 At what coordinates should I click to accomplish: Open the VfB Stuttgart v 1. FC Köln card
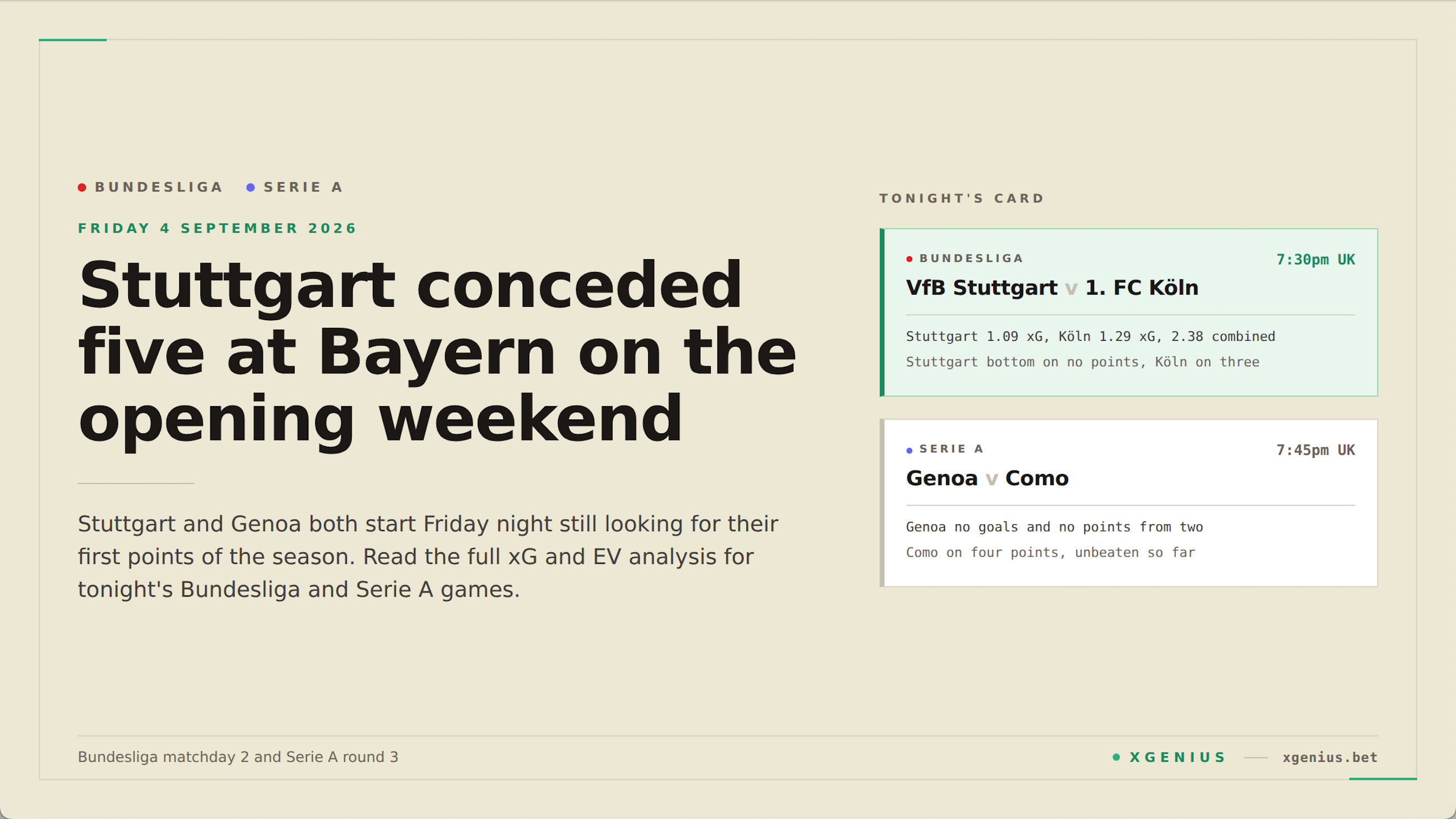[1129, 312]
